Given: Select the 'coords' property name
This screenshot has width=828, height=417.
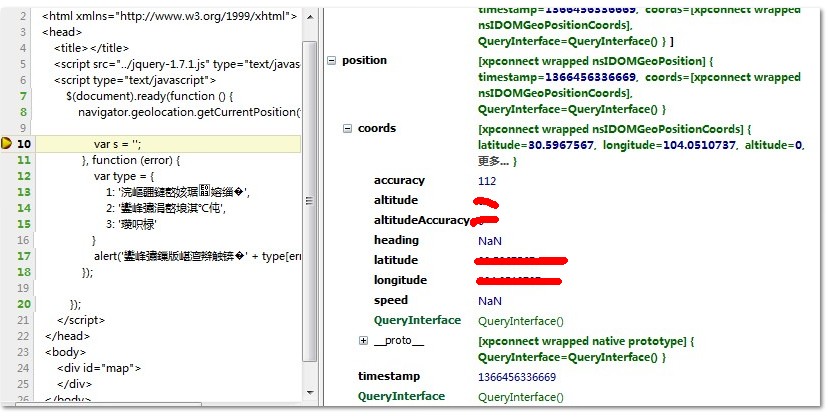Looking at the screenshot, I should 377,128.
